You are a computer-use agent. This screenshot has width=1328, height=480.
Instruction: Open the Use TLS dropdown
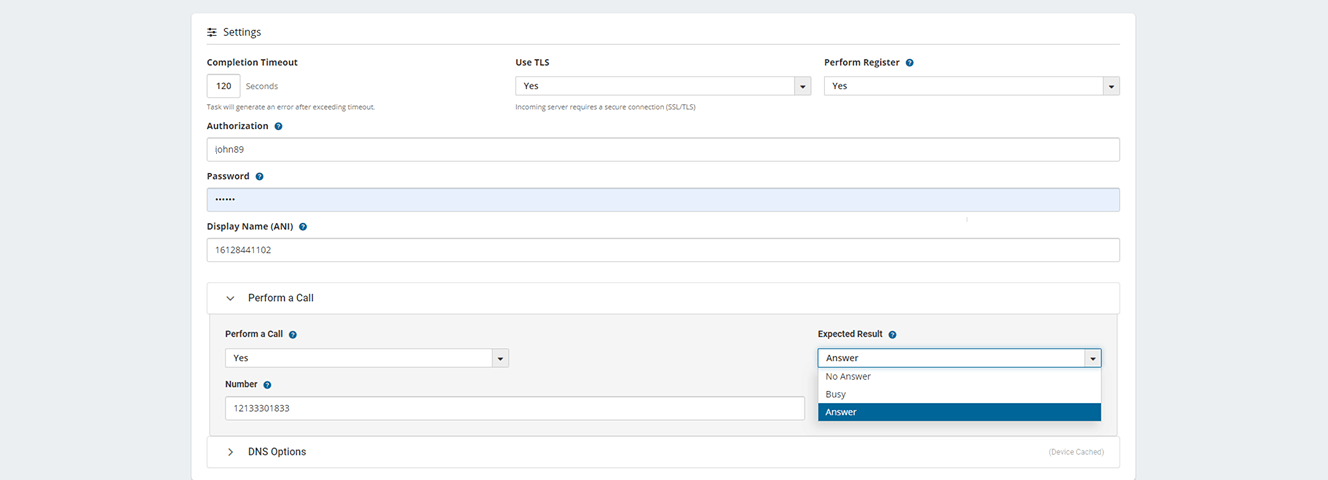tap(663, 86)
